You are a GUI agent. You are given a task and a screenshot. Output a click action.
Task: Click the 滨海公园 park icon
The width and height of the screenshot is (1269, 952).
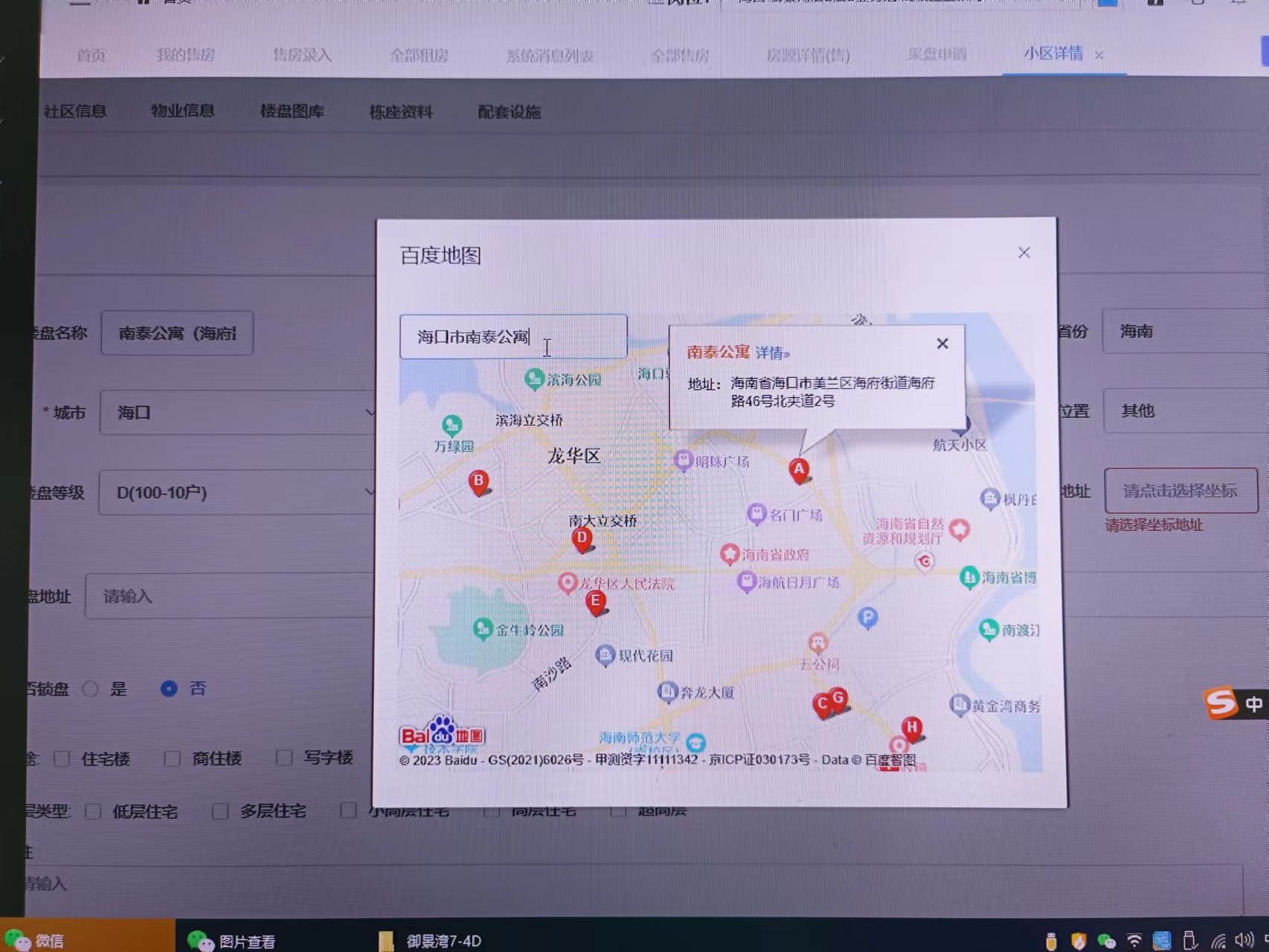click(533, 379)
